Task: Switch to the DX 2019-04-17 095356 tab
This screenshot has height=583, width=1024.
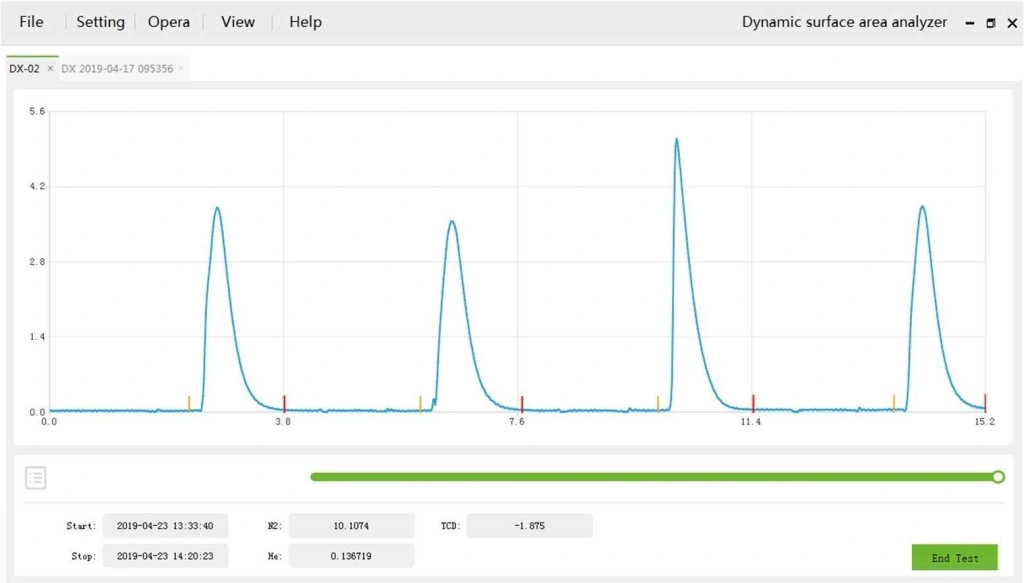Action: click(117, 69)
